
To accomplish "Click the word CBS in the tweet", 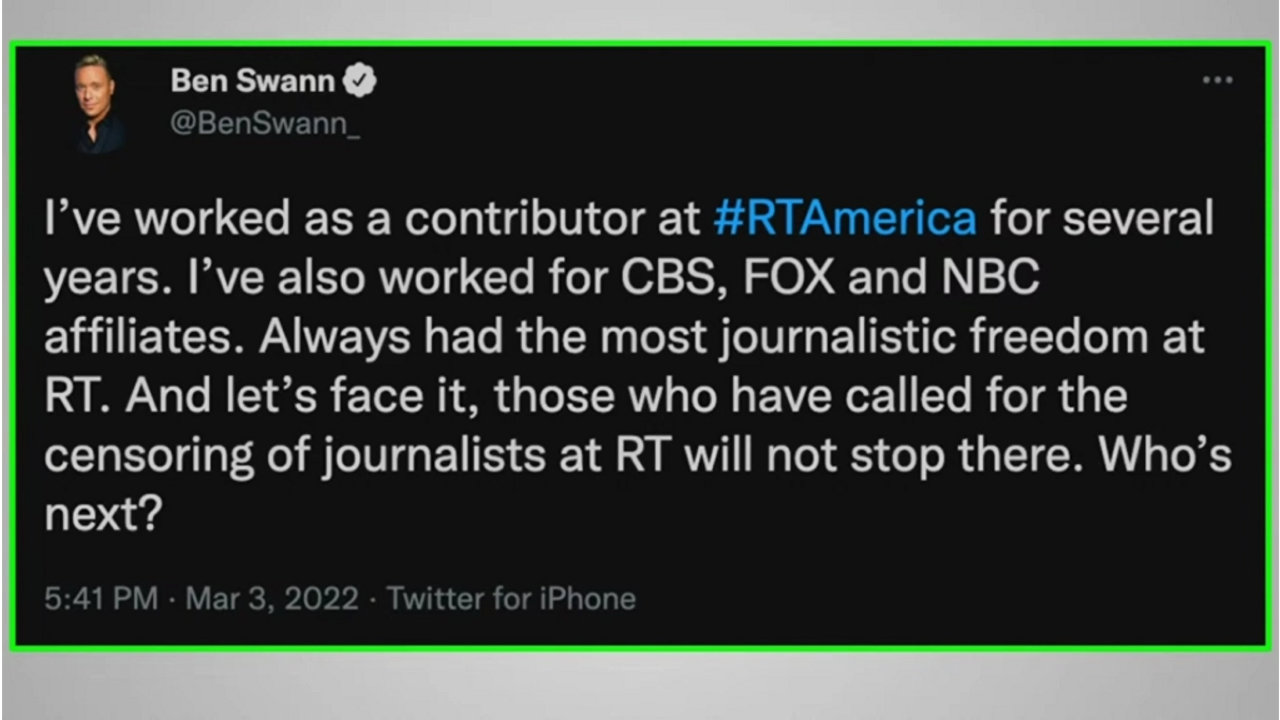I will (x=667, y=278).
